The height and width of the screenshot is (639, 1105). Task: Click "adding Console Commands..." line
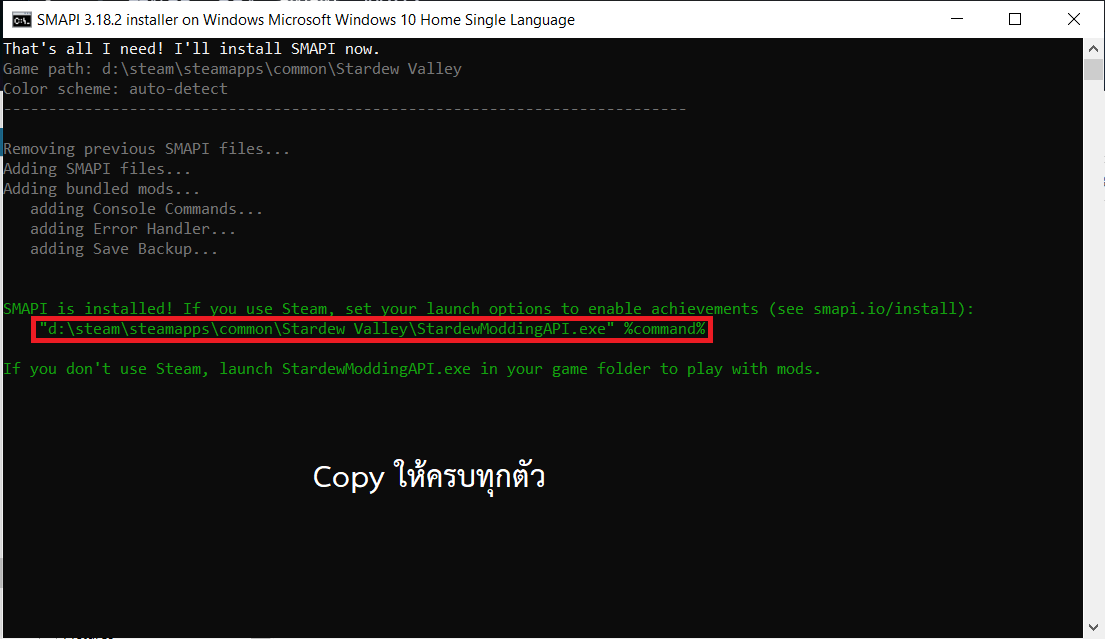(x=147, y=209)
